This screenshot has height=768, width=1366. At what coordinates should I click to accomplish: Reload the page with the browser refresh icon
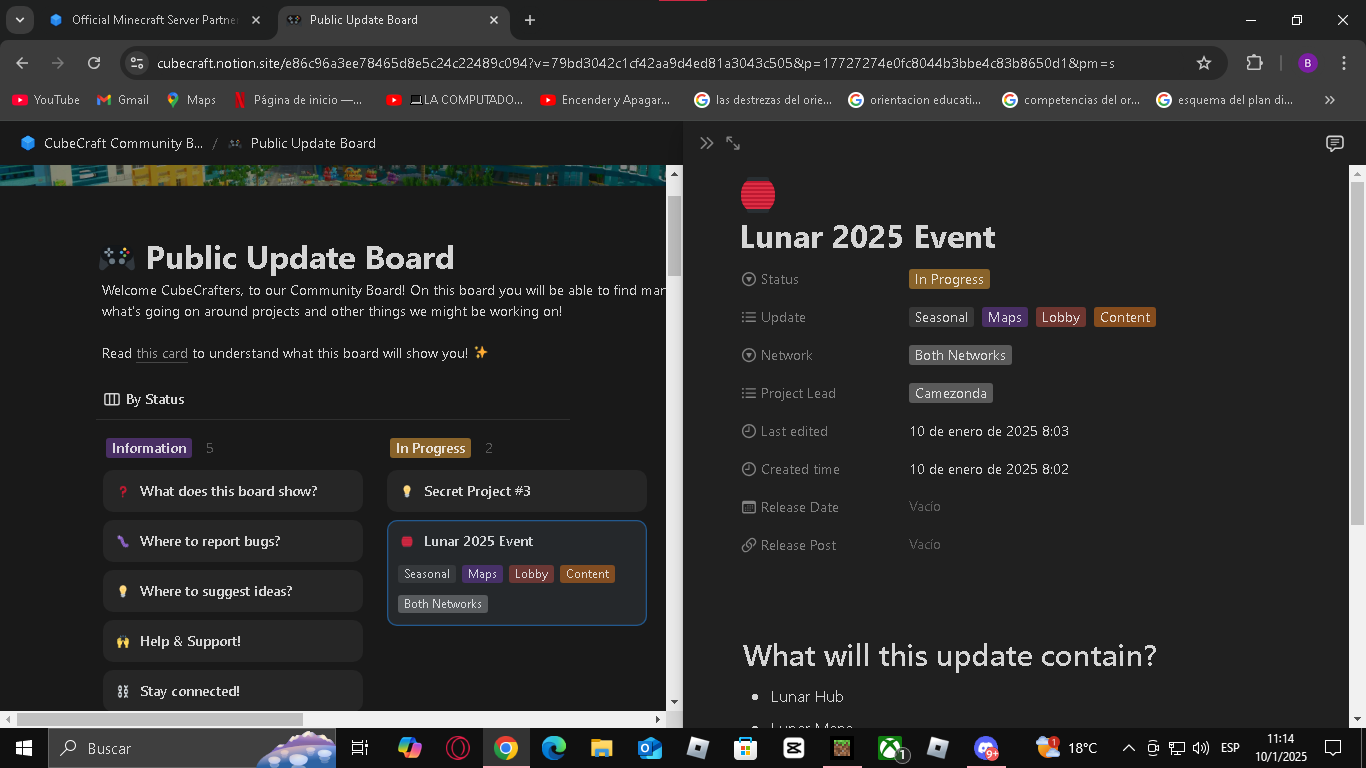pos(94,63)
